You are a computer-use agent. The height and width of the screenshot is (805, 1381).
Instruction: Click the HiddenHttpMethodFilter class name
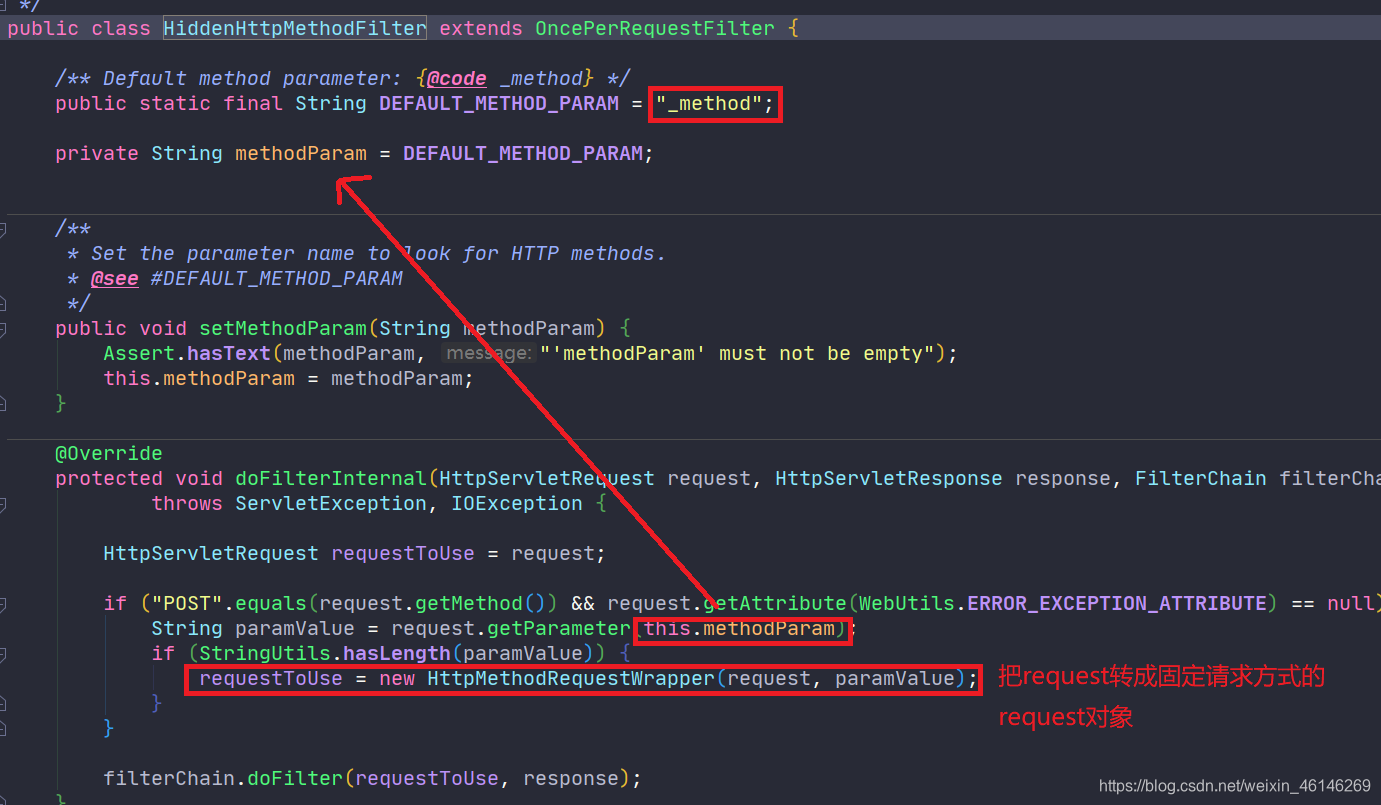[x=295, y=28]
